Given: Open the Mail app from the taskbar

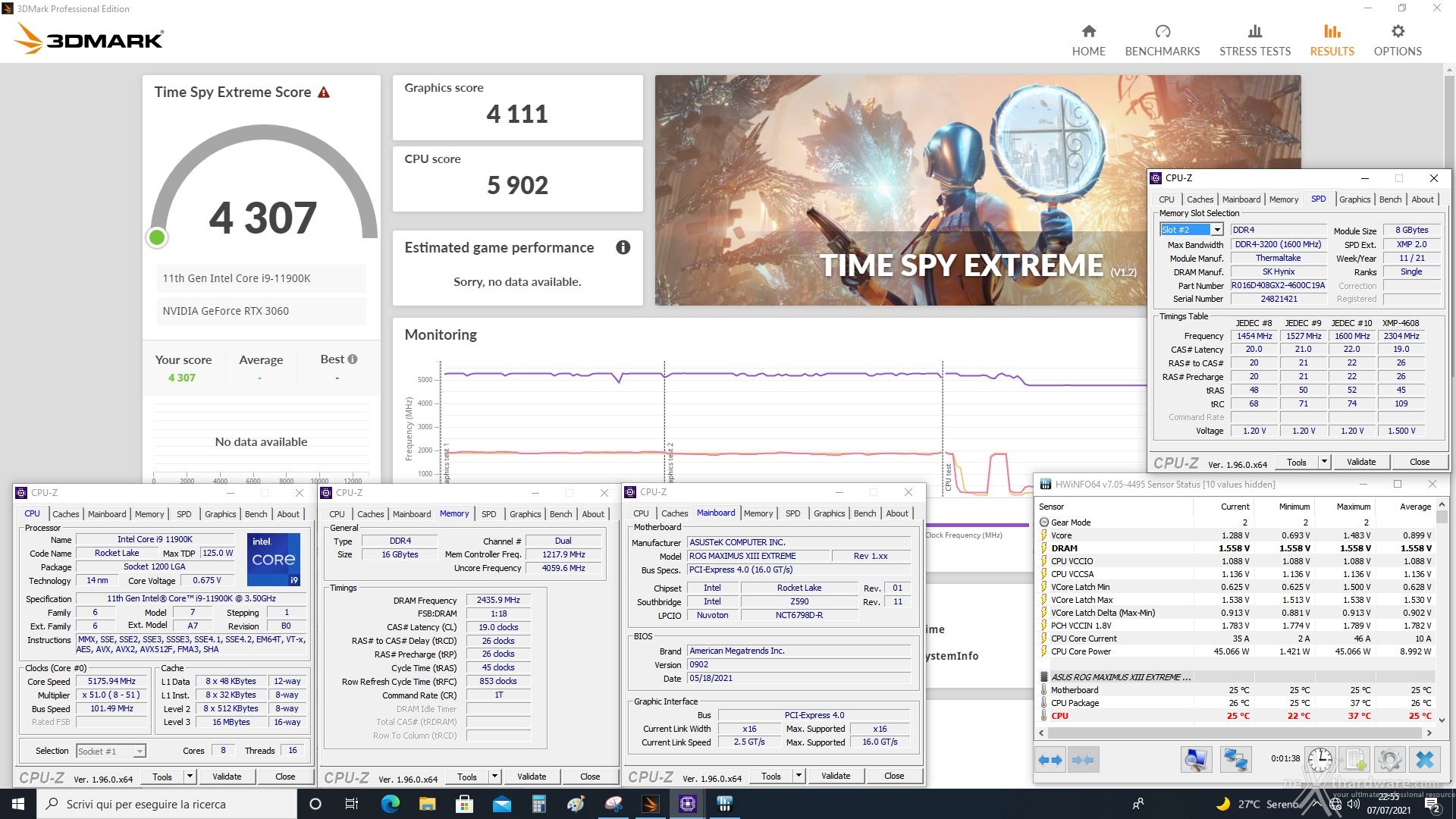Looking at the screenshot, I should point(501,804).
